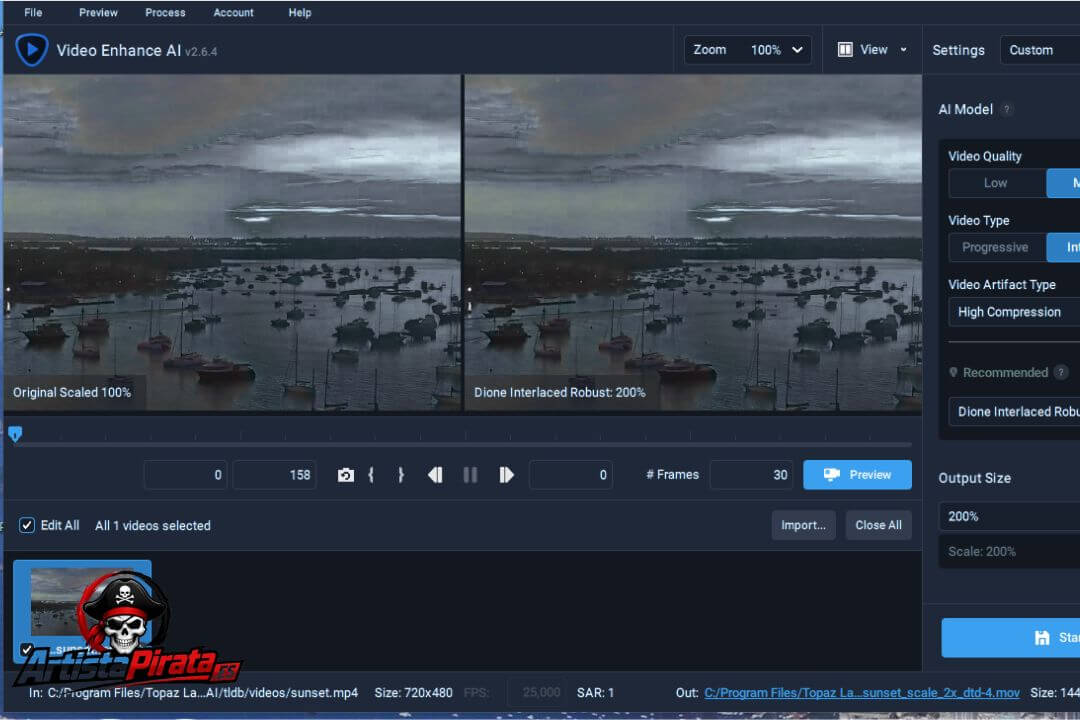
Task: Click the AI Model help icon
Action: click(1006, 110)
